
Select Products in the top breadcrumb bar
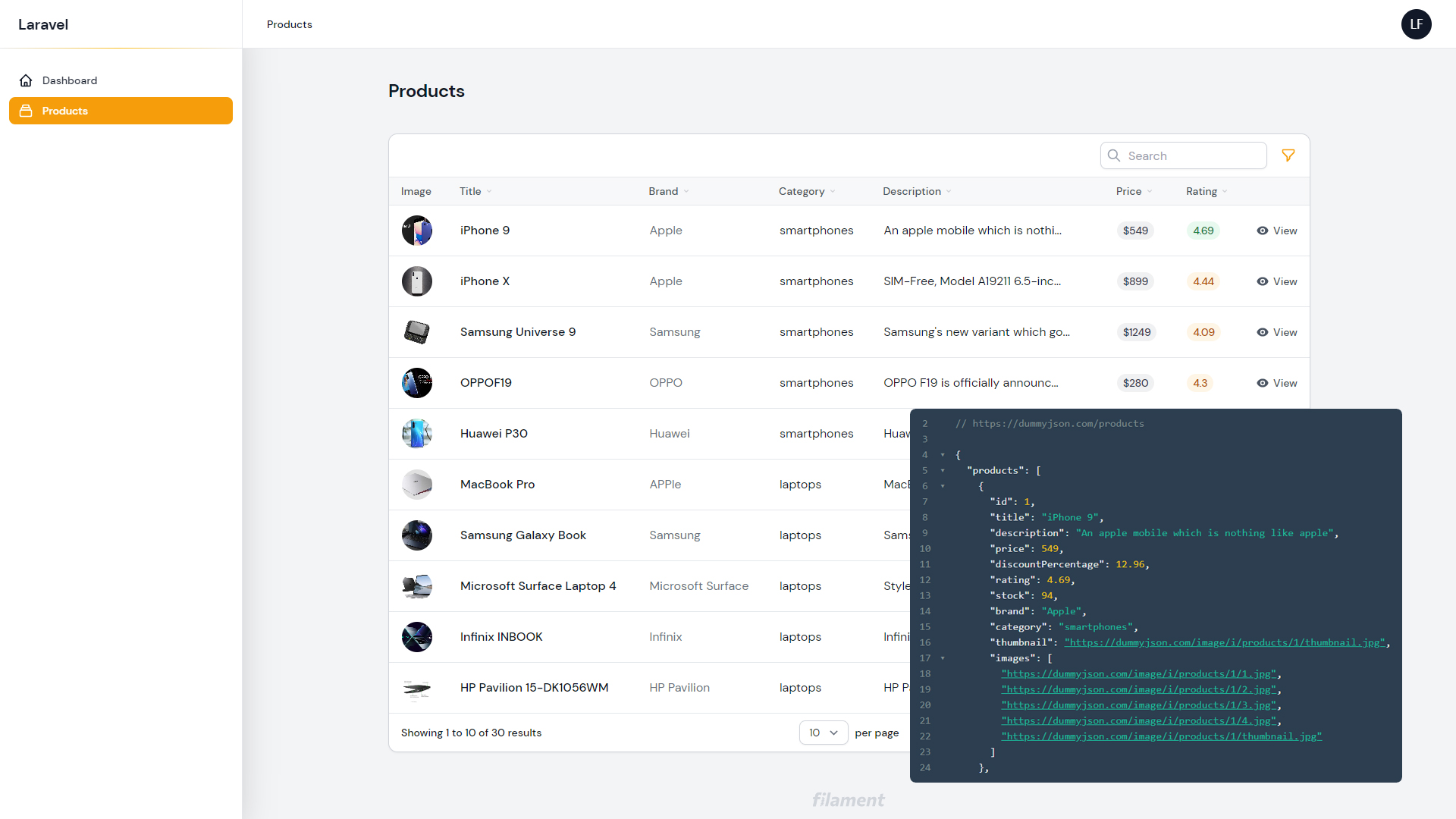pos(288,24)
